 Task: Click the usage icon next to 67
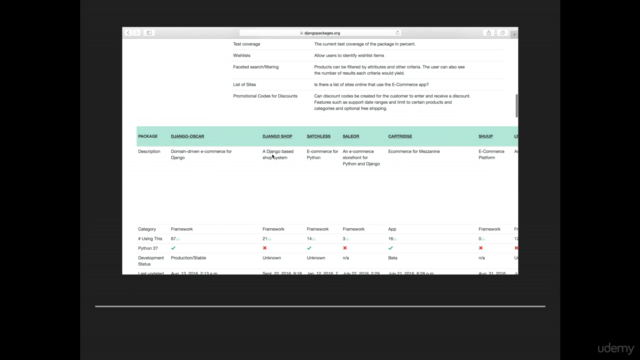click(x=178, y=239)
